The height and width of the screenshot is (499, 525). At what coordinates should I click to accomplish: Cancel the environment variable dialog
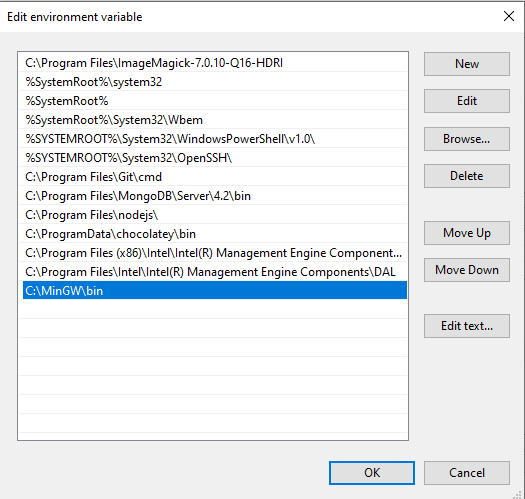click(467, 473)
